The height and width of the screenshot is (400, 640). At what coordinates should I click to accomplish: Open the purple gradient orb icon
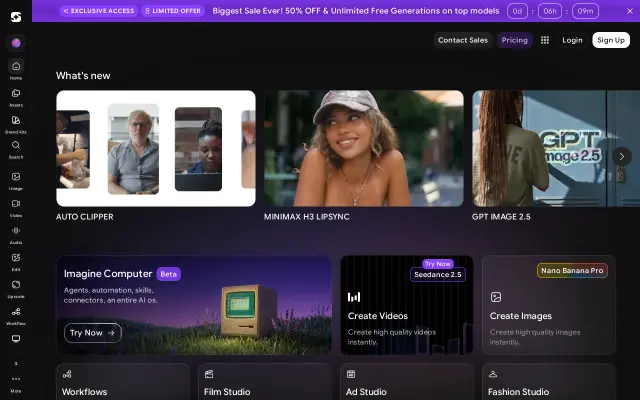16,43
